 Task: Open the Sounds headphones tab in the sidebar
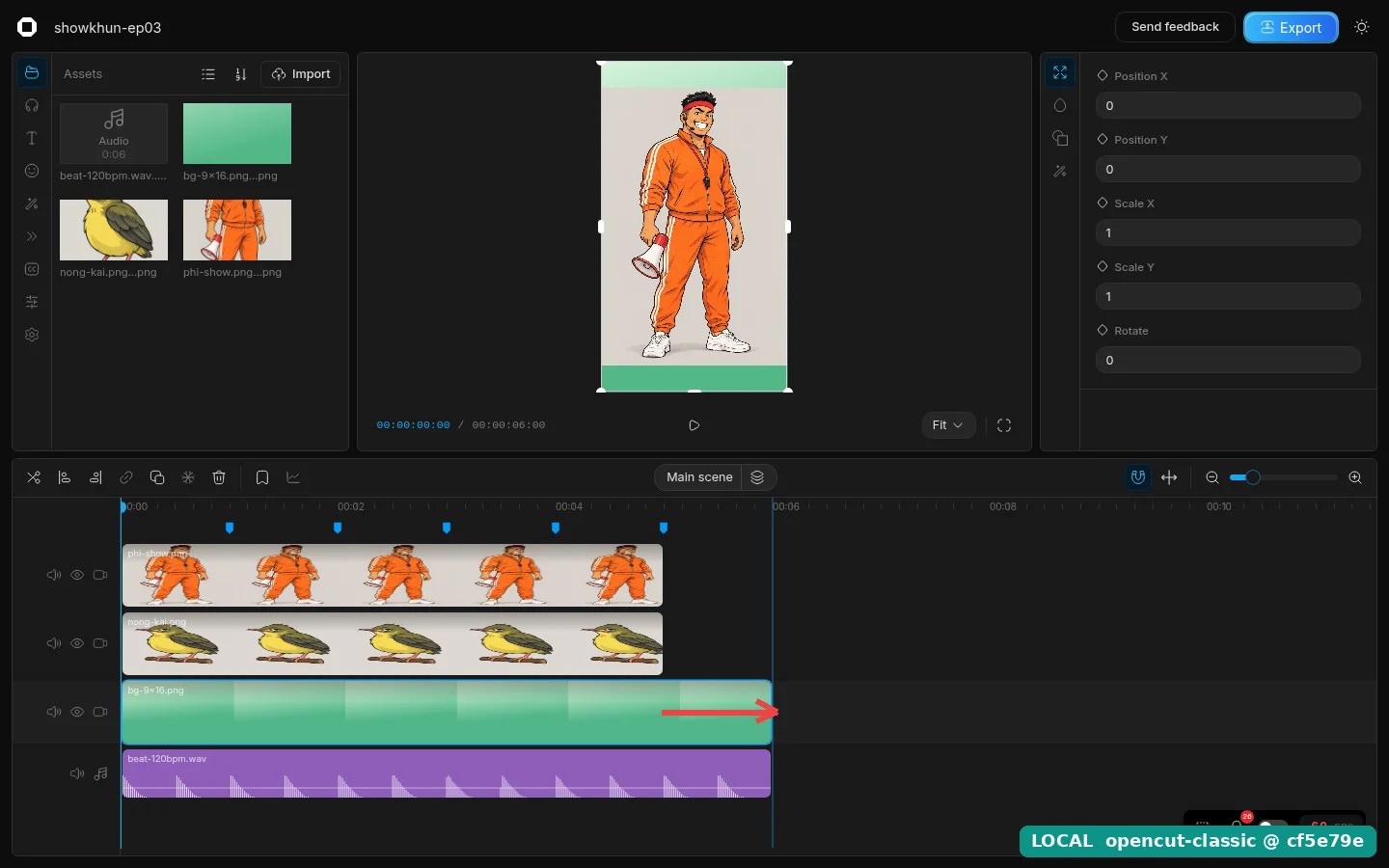coord(32,105)
